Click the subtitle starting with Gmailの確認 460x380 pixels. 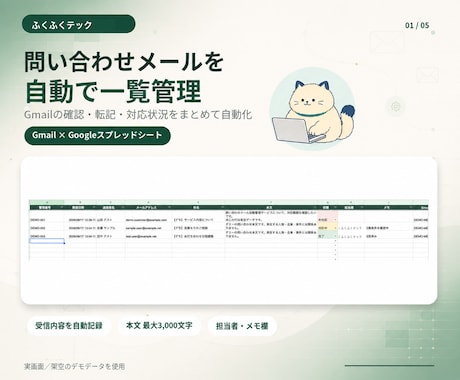tap(138, 115)
